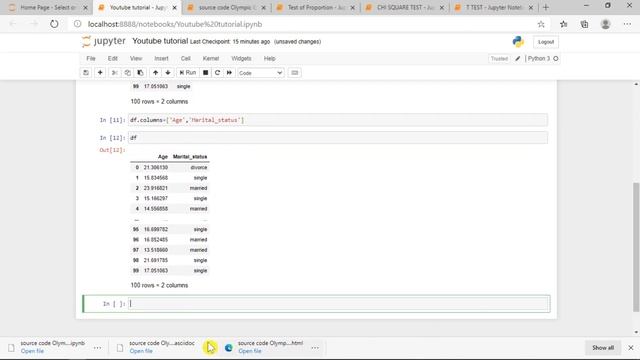Click the pencil edit mode icon
Screen dimensions: 640x360
point(518,59)
